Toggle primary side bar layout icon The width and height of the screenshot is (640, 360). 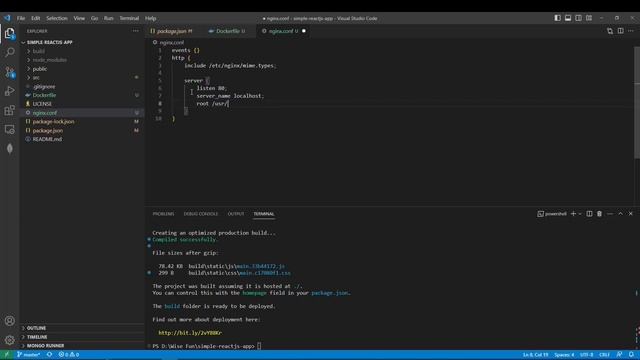coord(558,18)
